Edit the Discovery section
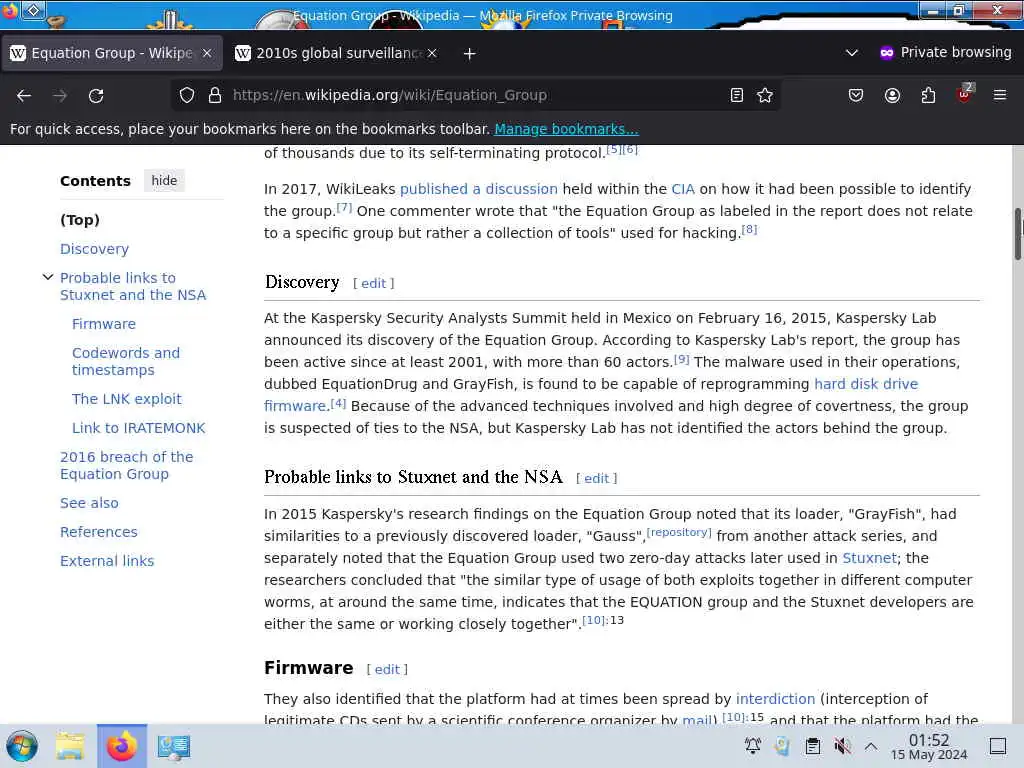1024x768 pixels. coord(374,283)
